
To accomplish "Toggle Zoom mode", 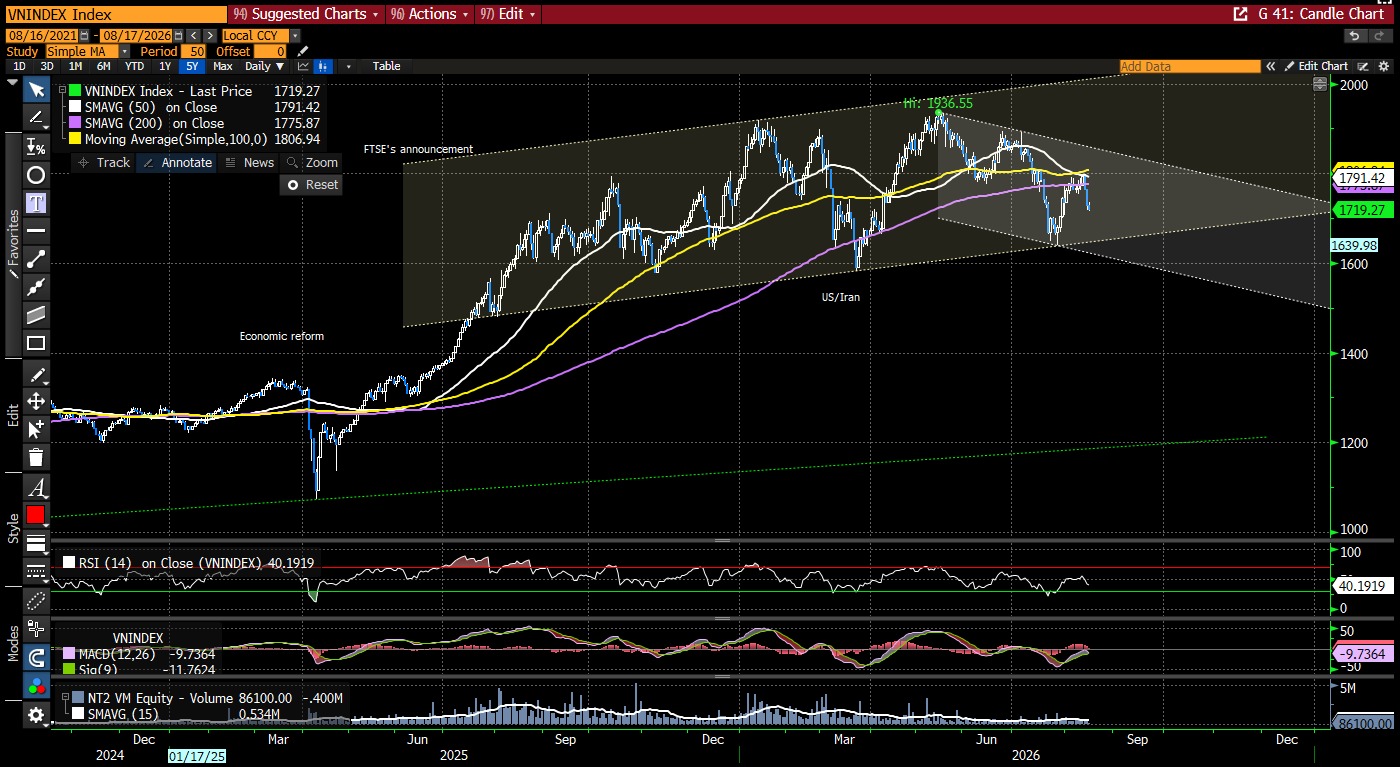I will (x=312, y=162).
